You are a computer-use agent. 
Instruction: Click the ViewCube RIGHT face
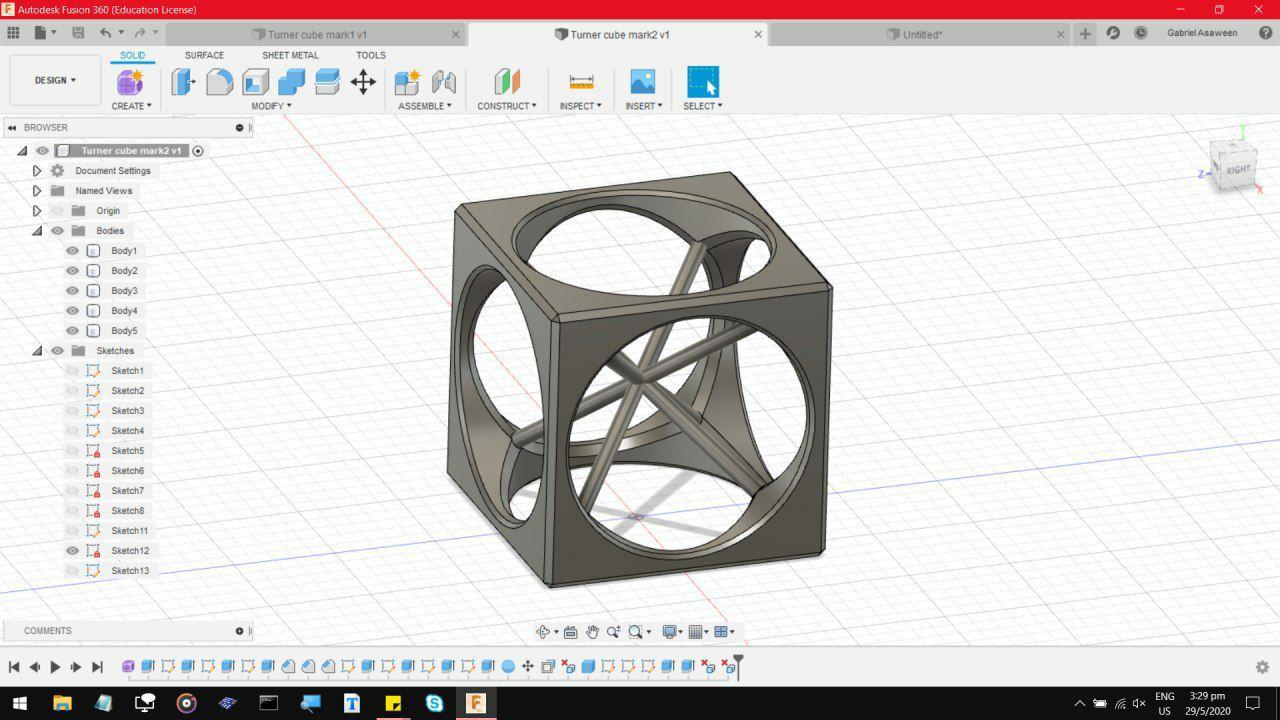point(1238,170)
